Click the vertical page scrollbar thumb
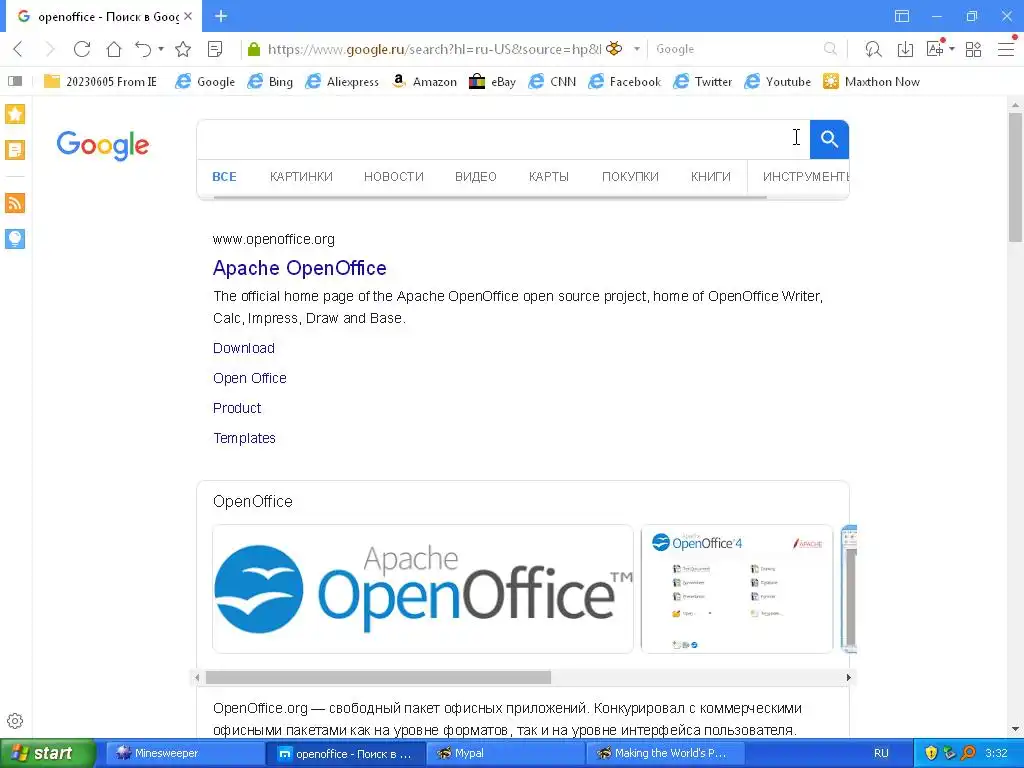The height and width of the screenshot is (768, 1024). (x=1015, y=178)
